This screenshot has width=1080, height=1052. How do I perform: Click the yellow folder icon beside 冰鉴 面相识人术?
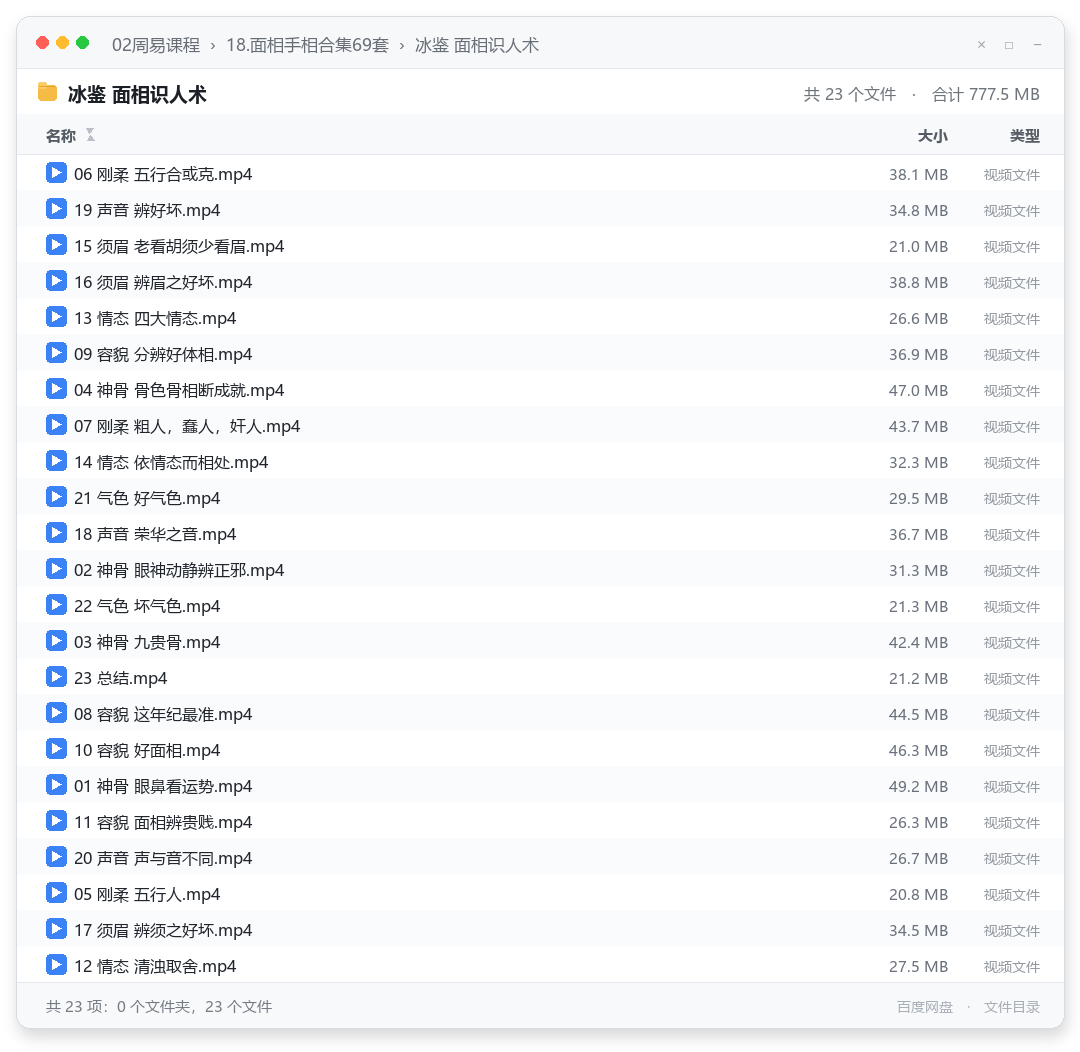point(48,92)
